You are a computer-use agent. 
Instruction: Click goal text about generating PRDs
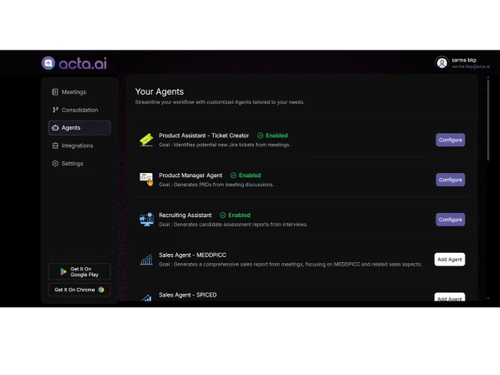coord(216,184)
